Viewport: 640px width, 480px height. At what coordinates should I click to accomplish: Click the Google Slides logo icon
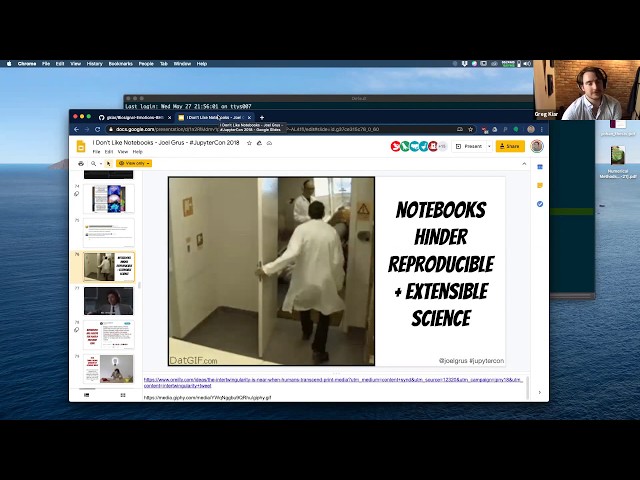81,146
